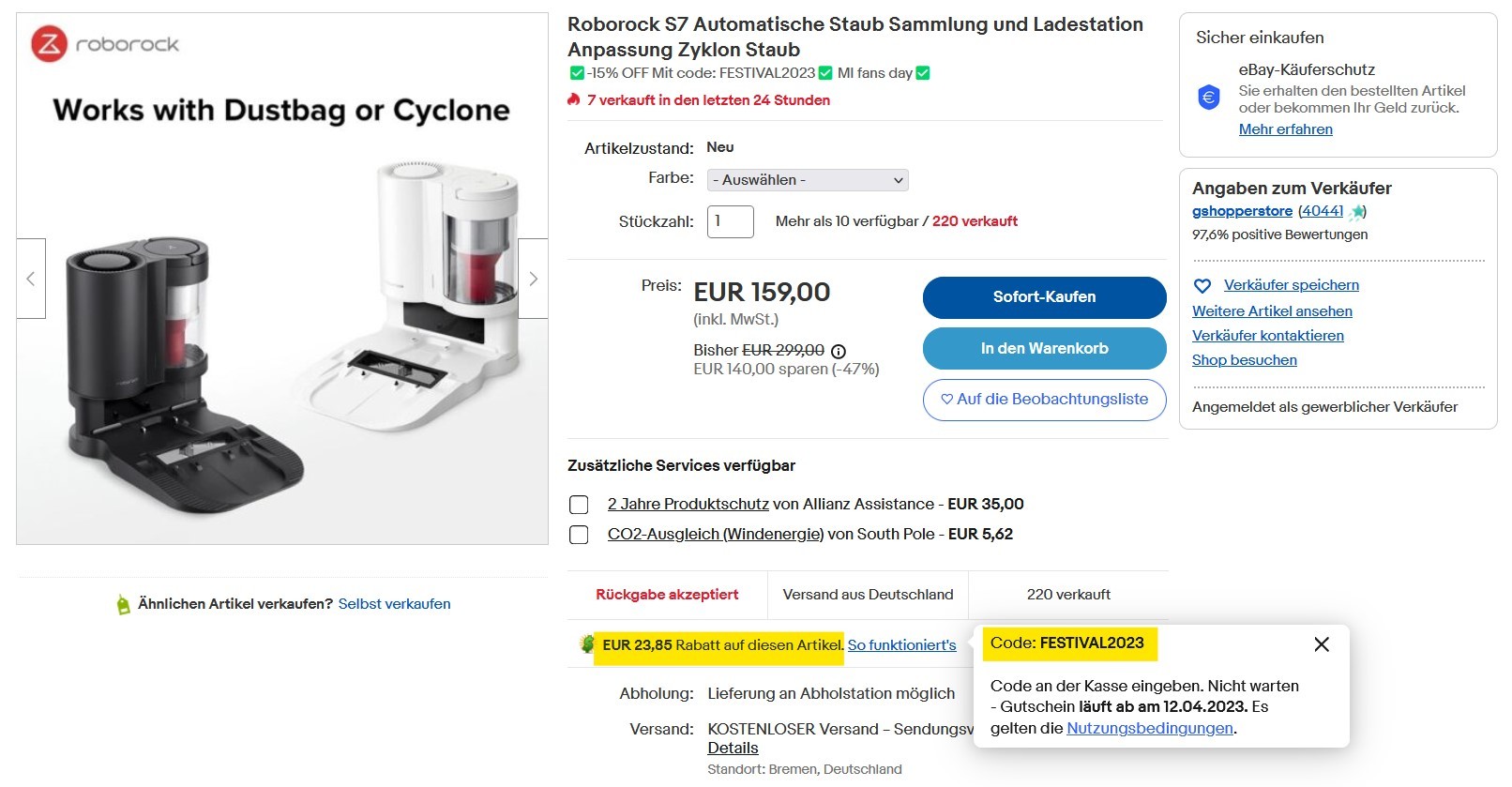This screenshot has width=1512, height=787.
Task: Click Auf die Beobachtungsliste button
Action: [x=1045, y=400]
